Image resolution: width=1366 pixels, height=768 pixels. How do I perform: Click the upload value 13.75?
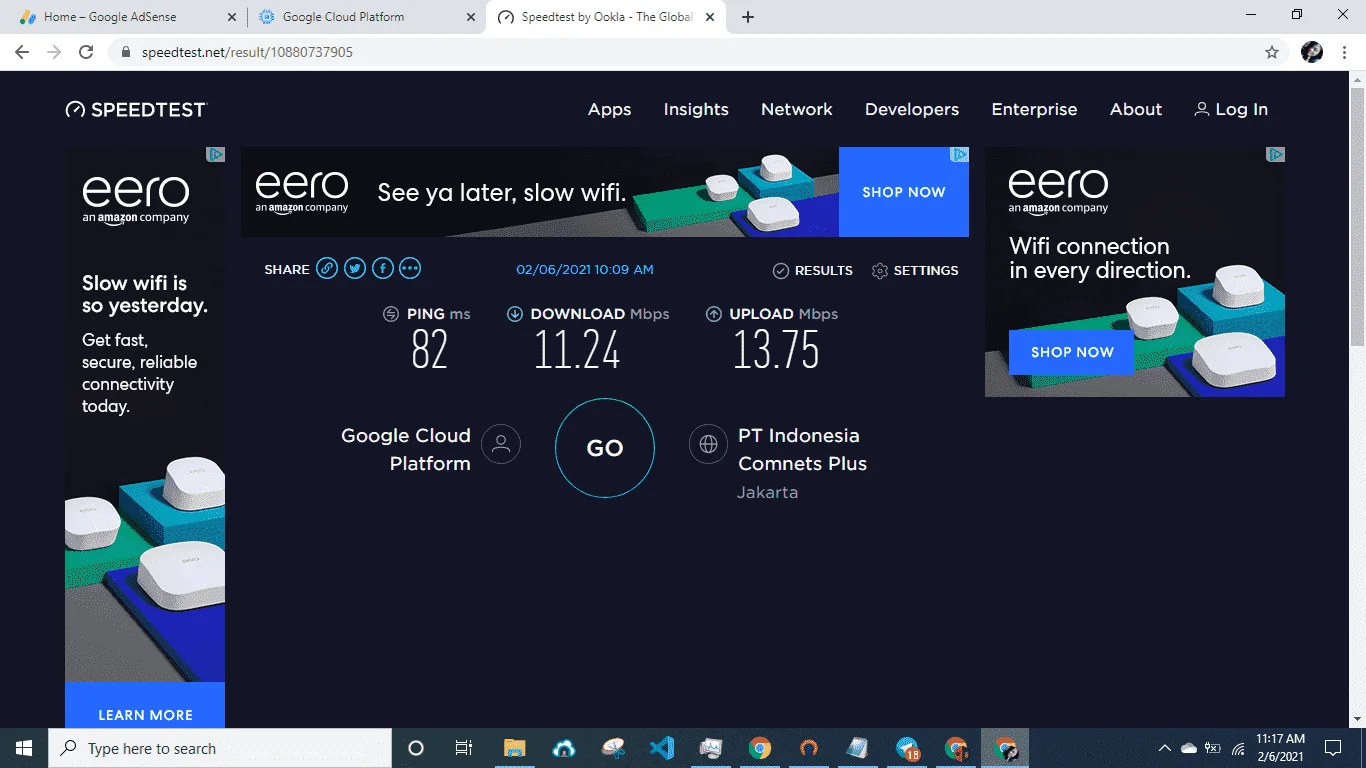pyautogui.click(x=776, y=349)
